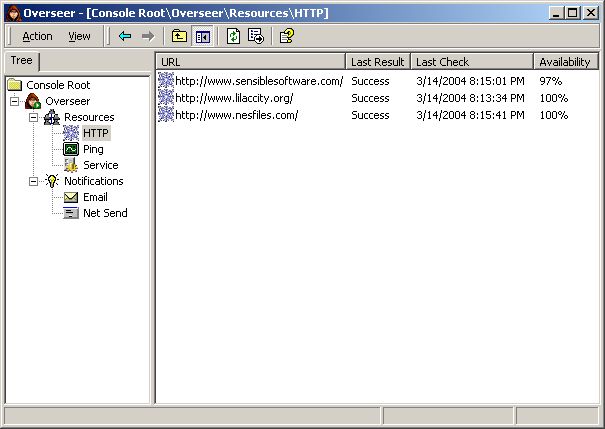This screenshot has width=605, height=429.
Task: Click the Service gear icon
Action: (71, 165)
